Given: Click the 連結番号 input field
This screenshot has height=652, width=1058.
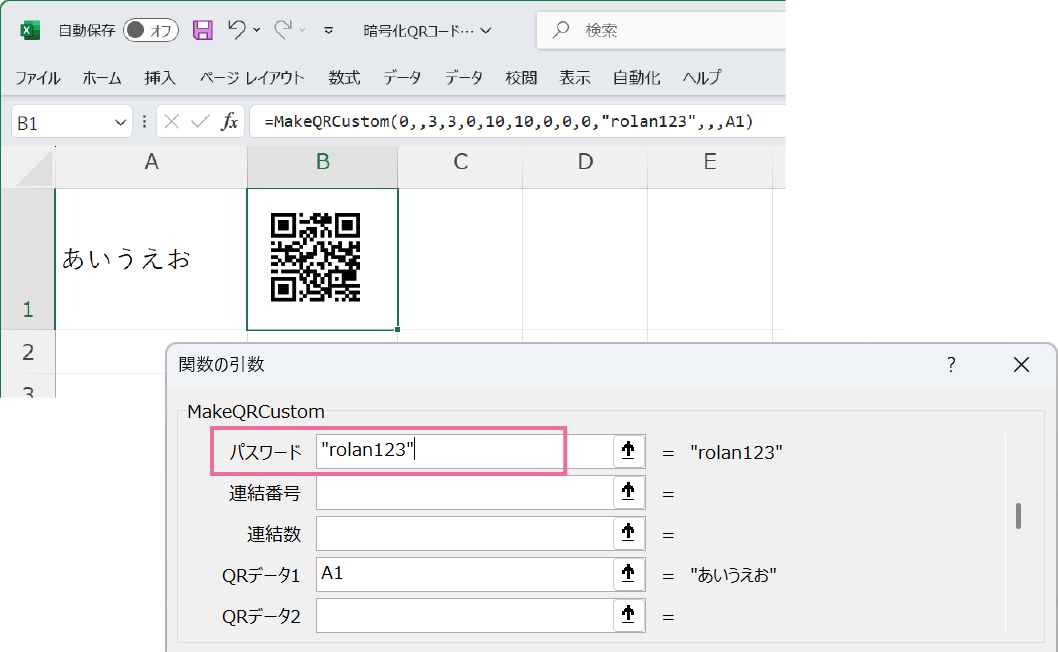Looking at the screenshot, I should [464, 493].
